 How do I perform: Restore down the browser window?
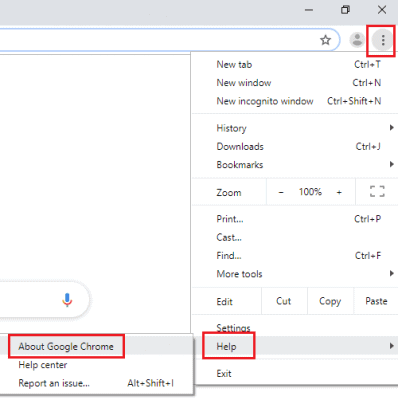point(345,10)
